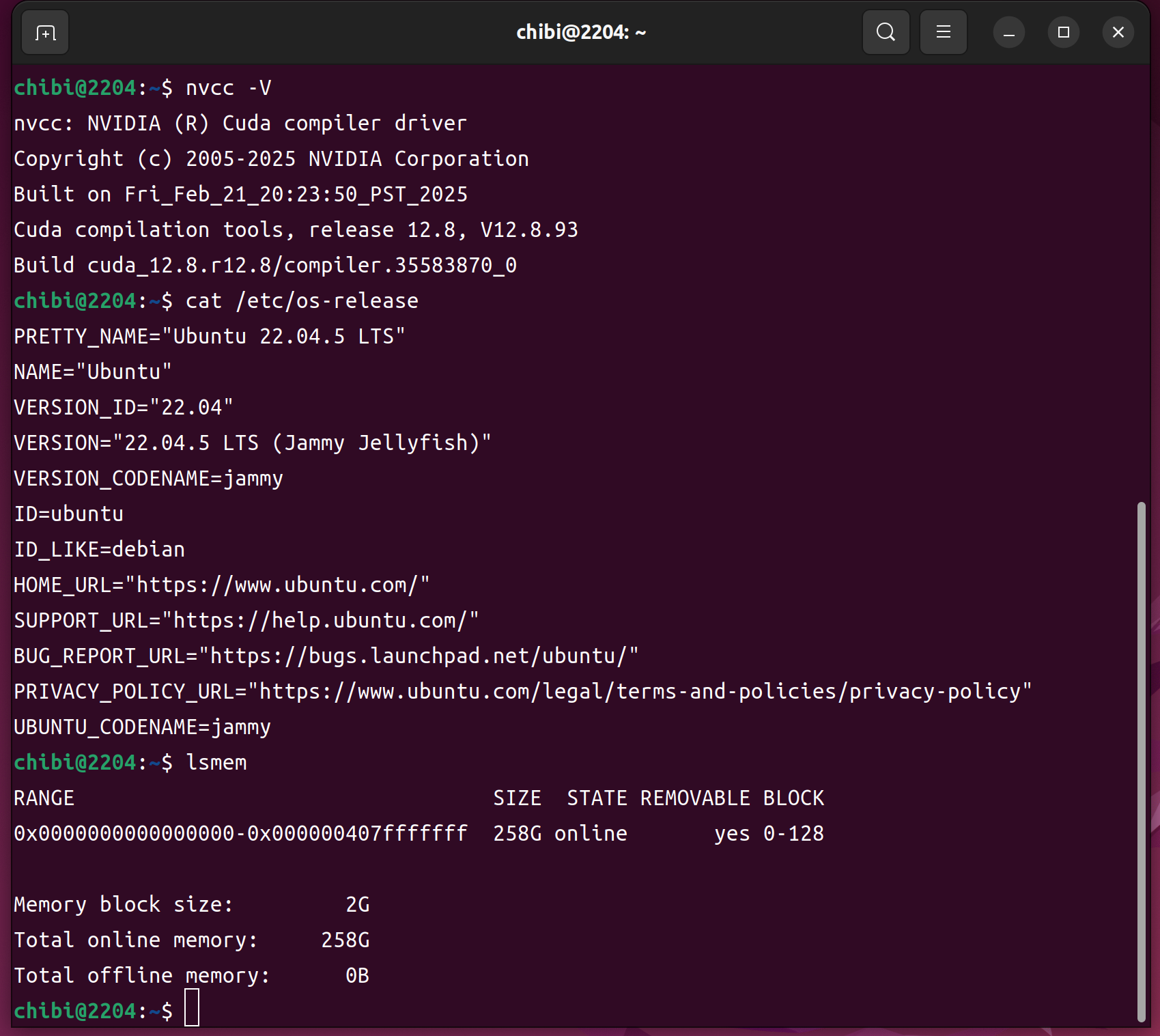The width and height of the screenshot is (1160, 1036).
Task: Click the search magnifier icon
Action: point(886,32)
